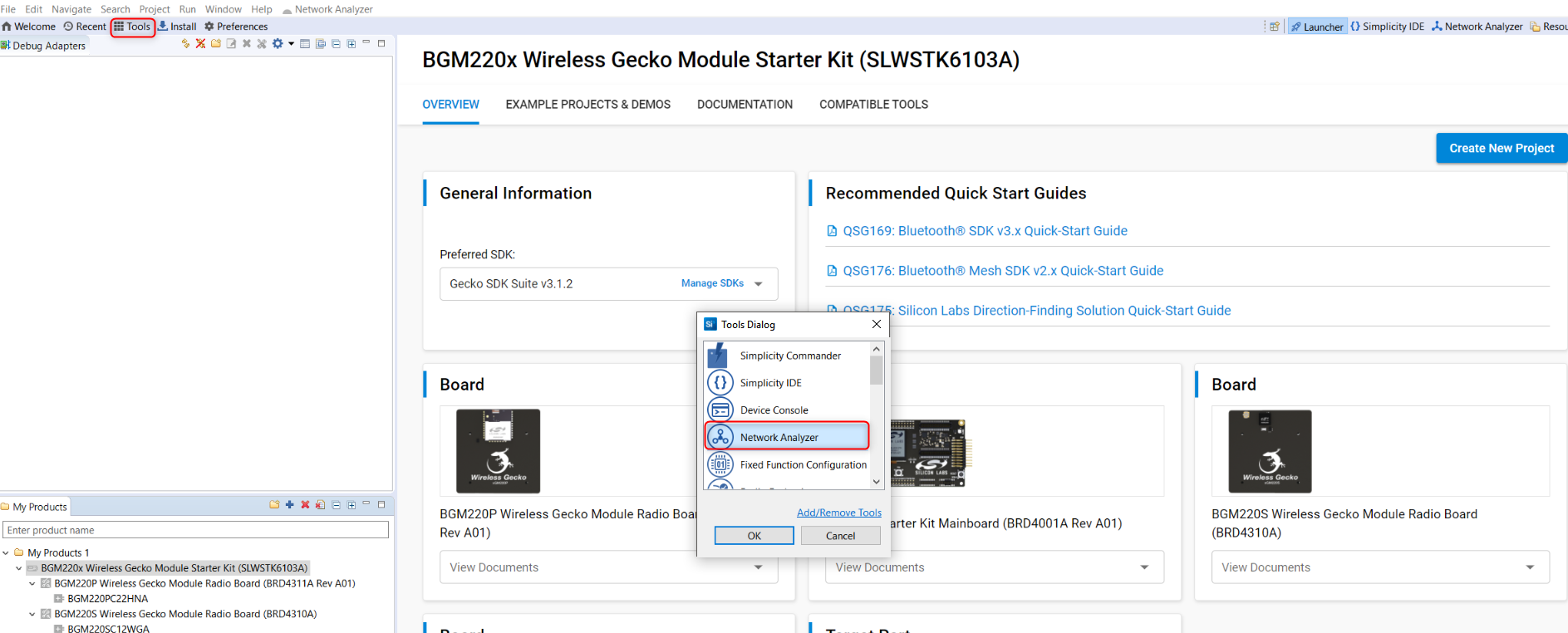The height and width of the screenshot is (633, 1568).
Task: Expand the View Documents dropdown for BGM220S board
Action: pyautogui.click(x=1529, y=567)
